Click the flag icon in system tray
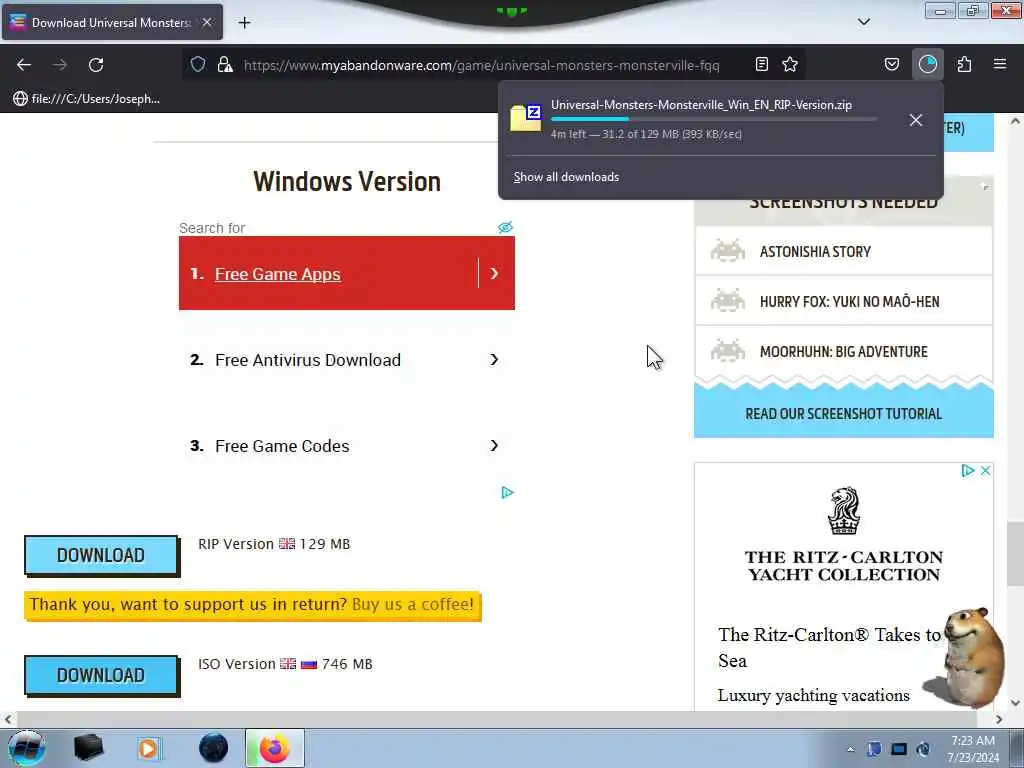 [874, 749]
